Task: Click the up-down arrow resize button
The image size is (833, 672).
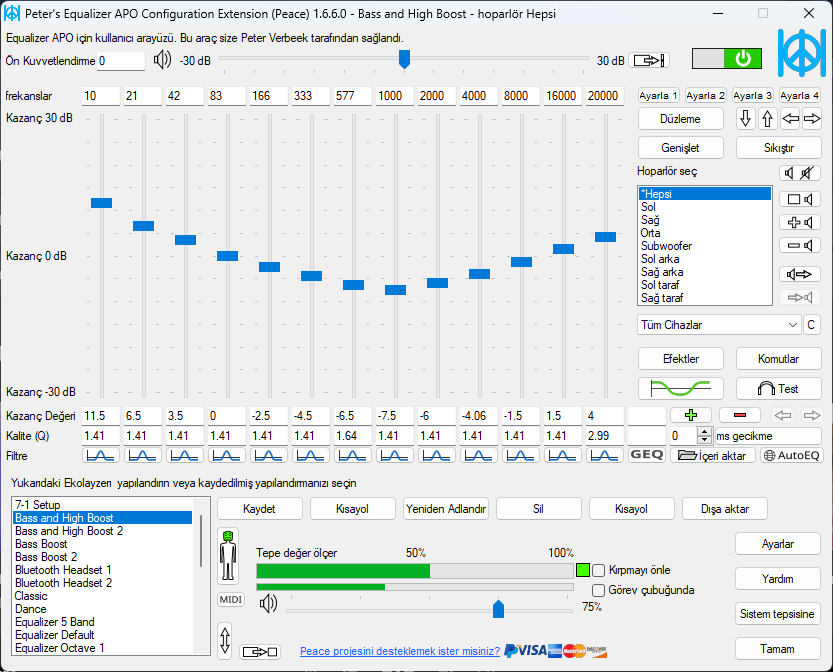Action: pos(225,641)
